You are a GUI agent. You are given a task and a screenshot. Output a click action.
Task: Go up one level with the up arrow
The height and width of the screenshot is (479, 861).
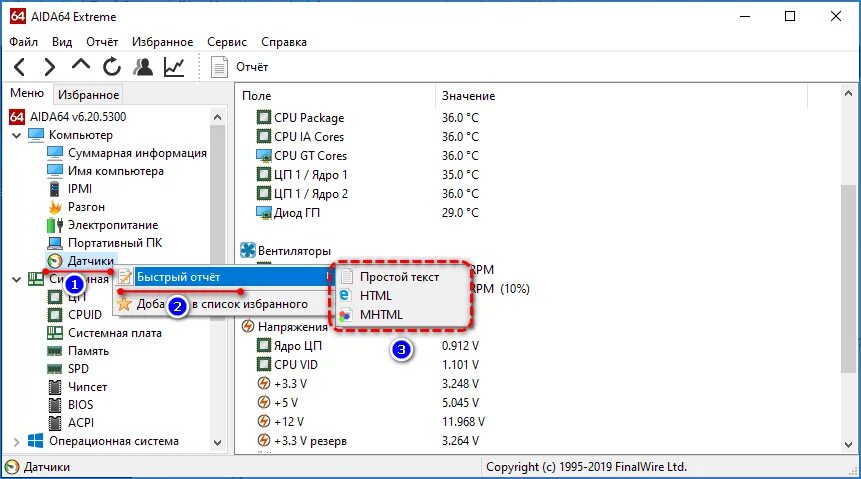click(81, 65)
